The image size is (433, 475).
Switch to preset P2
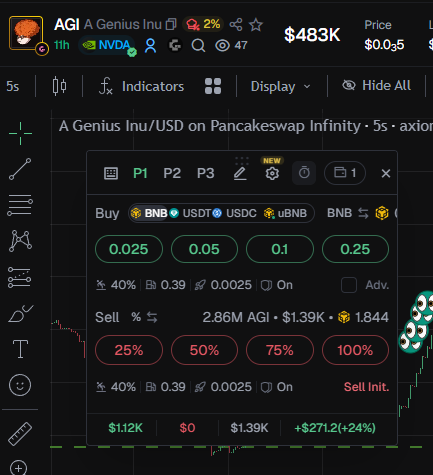pos(172,173)
